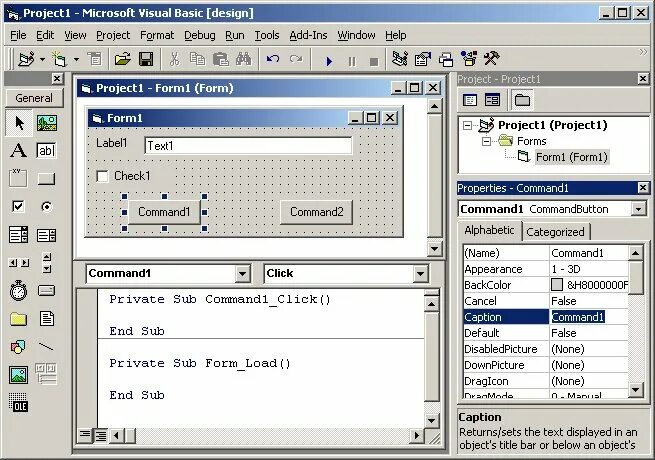The width and height of the screenshot is (655, 460).
Task: Open the Command1 object dropdown in code window
Action: coord(242,274)
